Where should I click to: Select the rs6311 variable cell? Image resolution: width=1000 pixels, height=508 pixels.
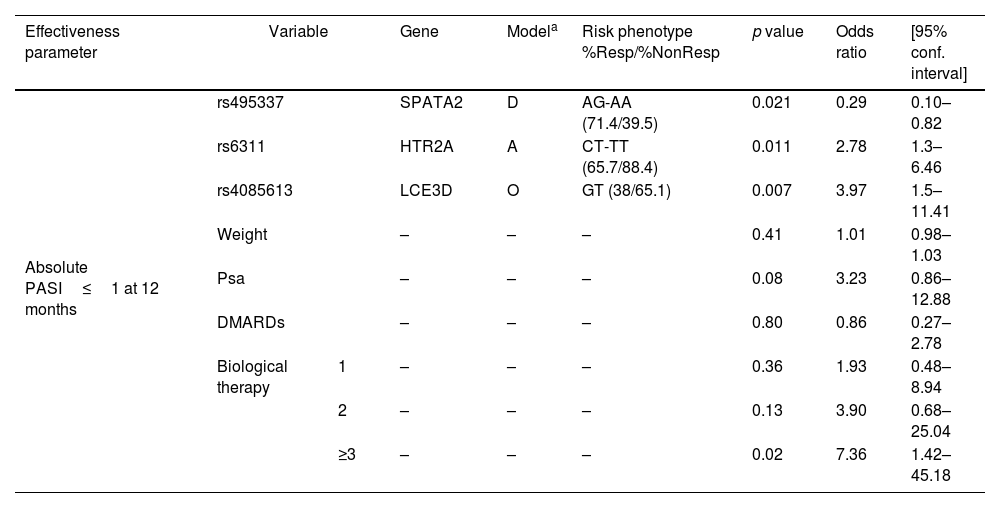[x=240, y=146]
